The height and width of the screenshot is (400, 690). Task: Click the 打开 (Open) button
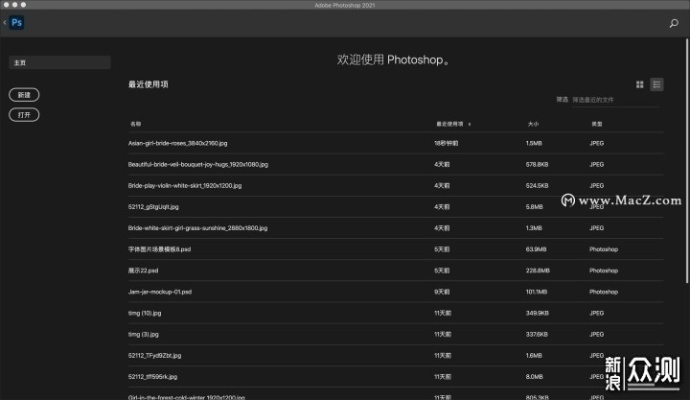coord(25,115)
